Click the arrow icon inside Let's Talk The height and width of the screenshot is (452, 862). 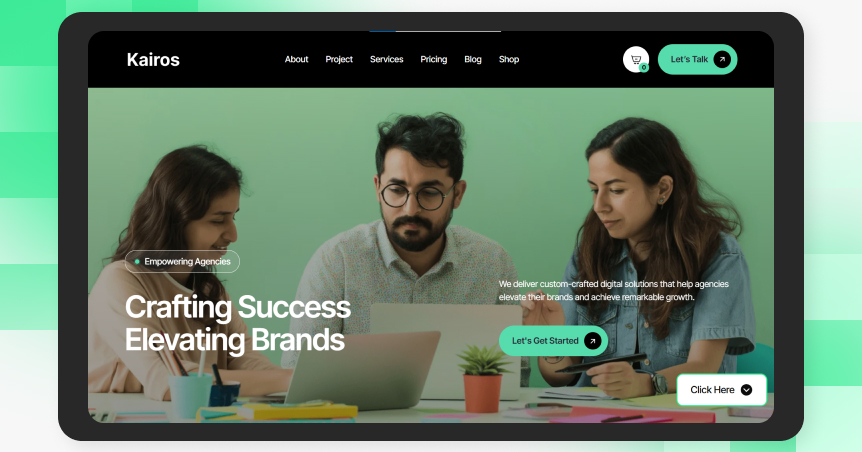coord(722,59)
